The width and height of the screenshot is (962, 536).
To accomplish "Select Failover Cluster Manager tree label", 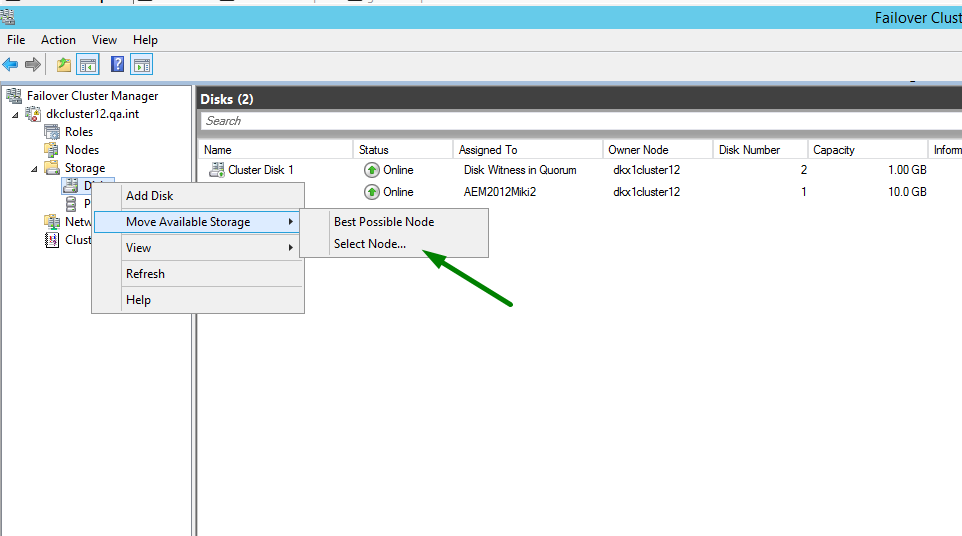I will (x=93, y=96).
